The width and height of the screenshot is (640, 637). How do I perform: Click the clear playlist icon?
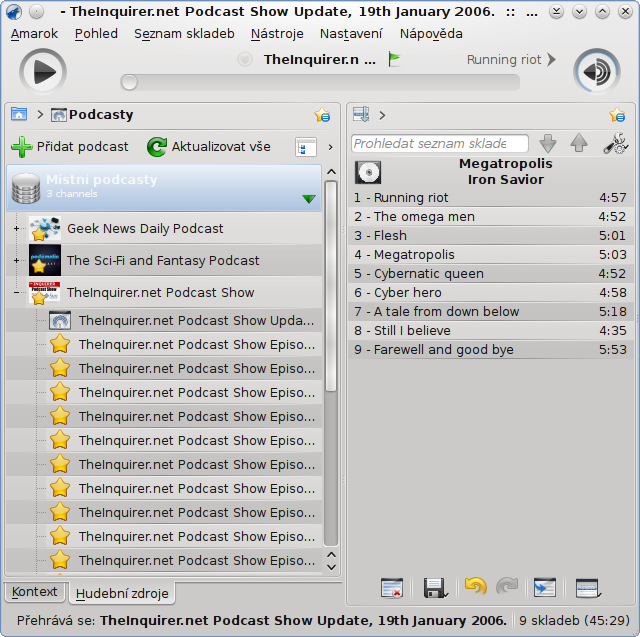[392, 588]
